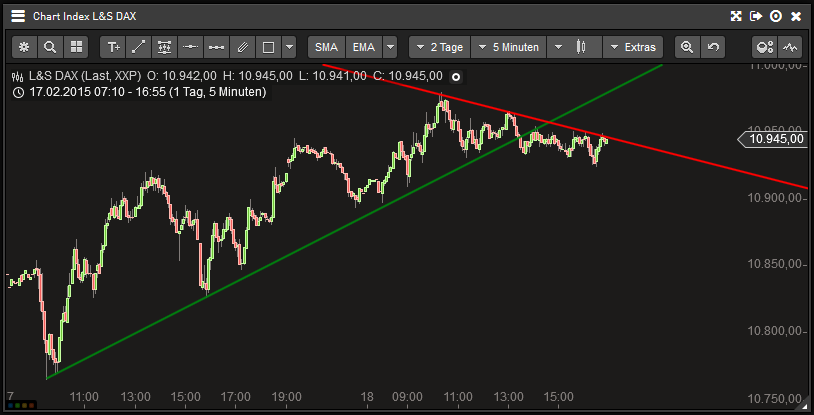Select the horizontal line tool
Viewport: 814px width, 415px height.
[191, 47]
